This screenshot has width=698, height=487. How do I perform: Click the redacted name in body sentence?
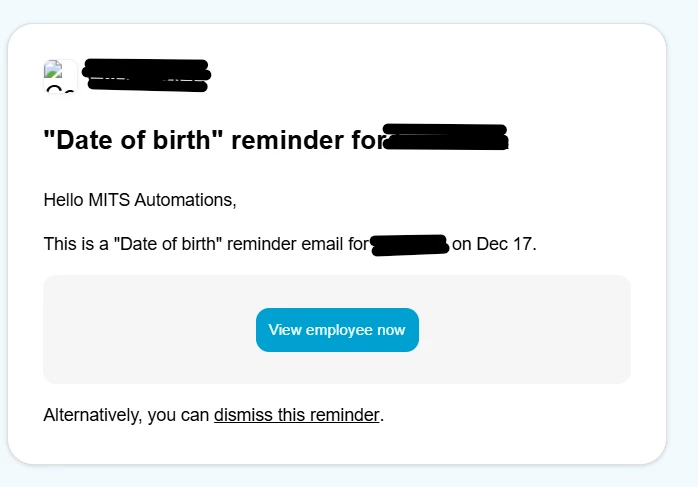point(408,244)
